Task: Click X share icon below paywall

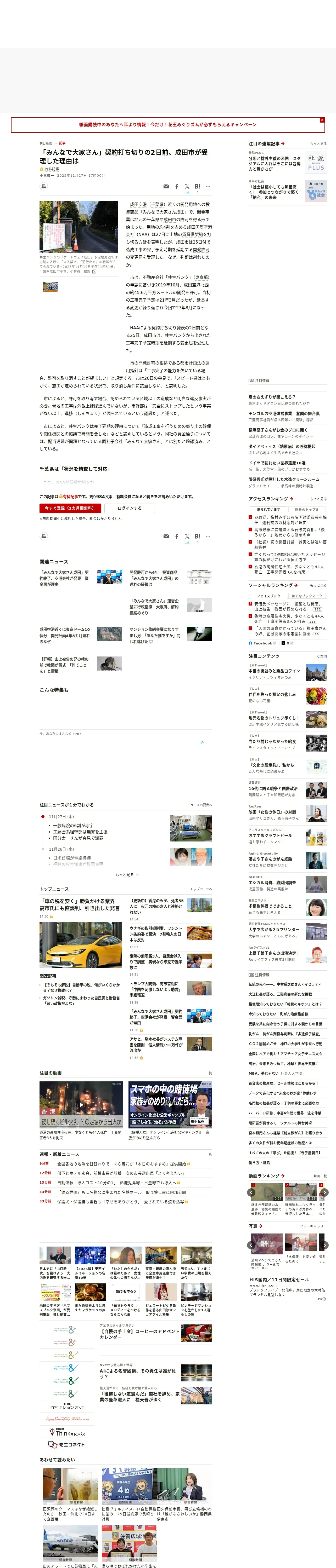Action: coord(187,536)
